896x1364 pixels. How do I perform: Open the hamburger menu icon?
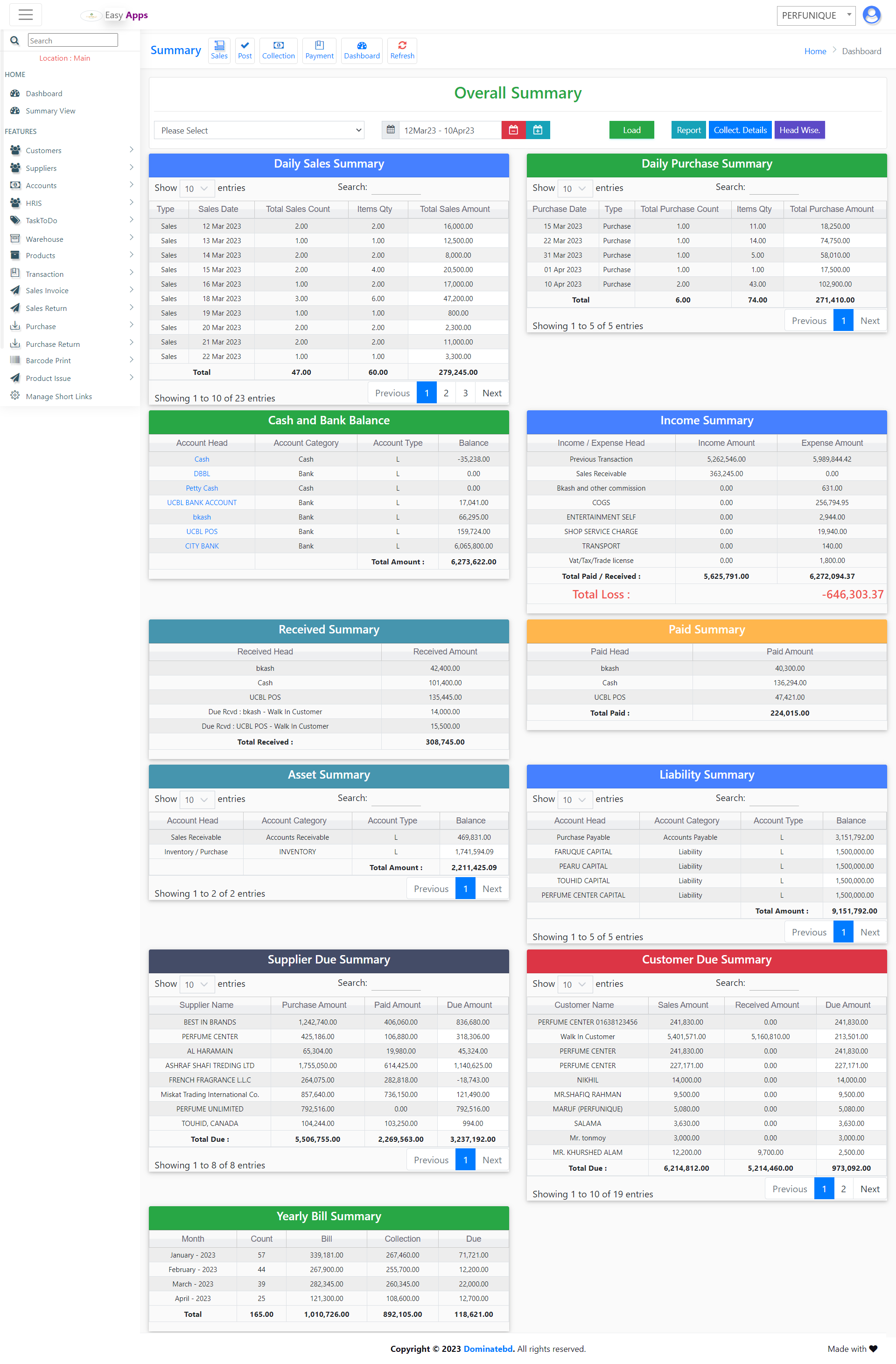click(25, 14)
